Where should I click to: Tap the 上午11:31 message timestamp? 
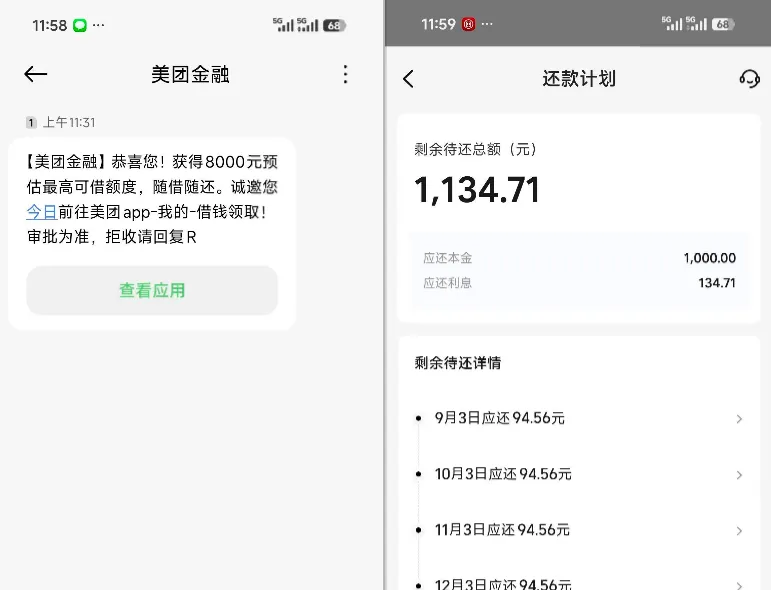coord(69,122)
